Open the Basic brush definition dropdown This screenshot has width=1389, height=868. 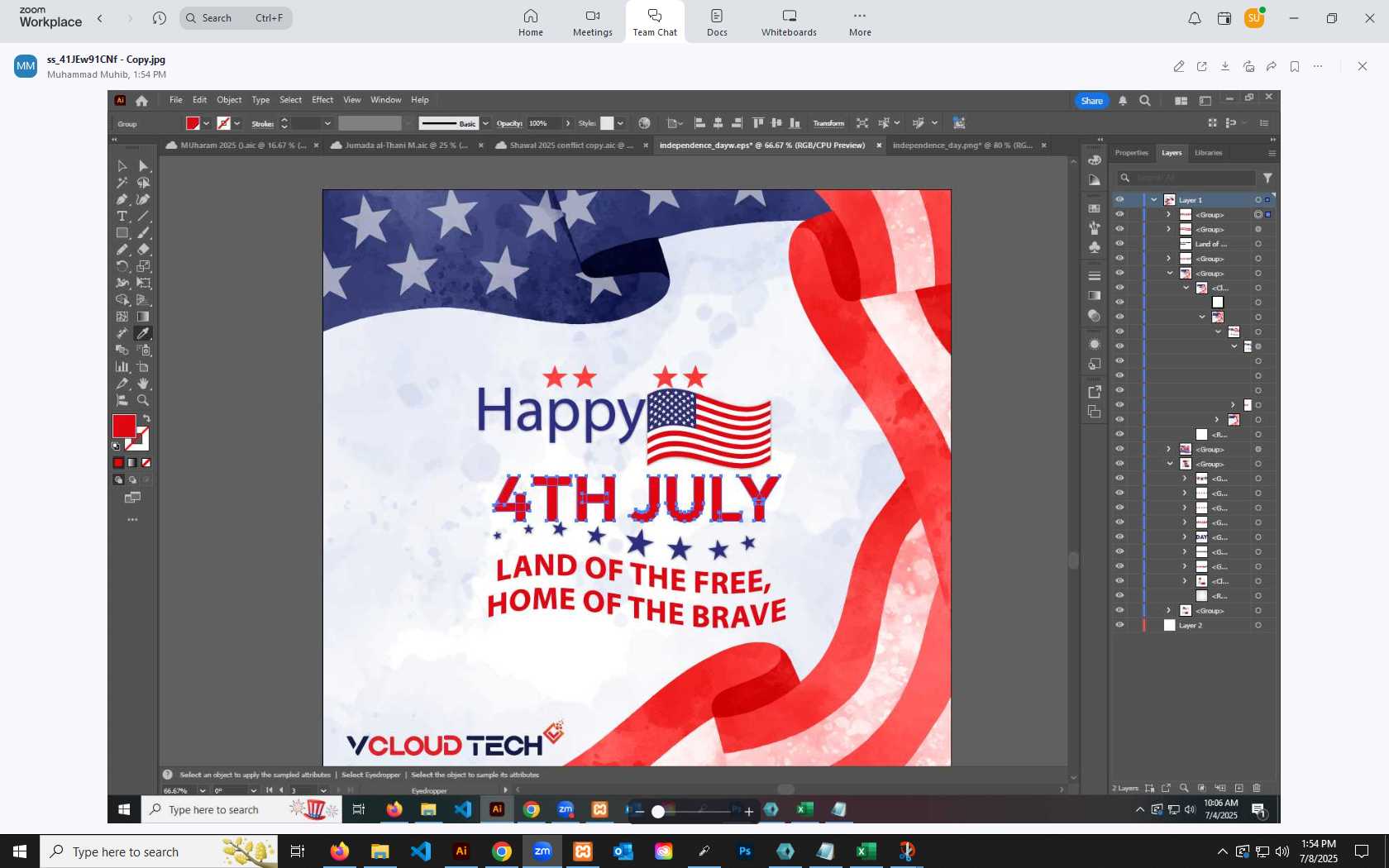(x=485, y=124)
